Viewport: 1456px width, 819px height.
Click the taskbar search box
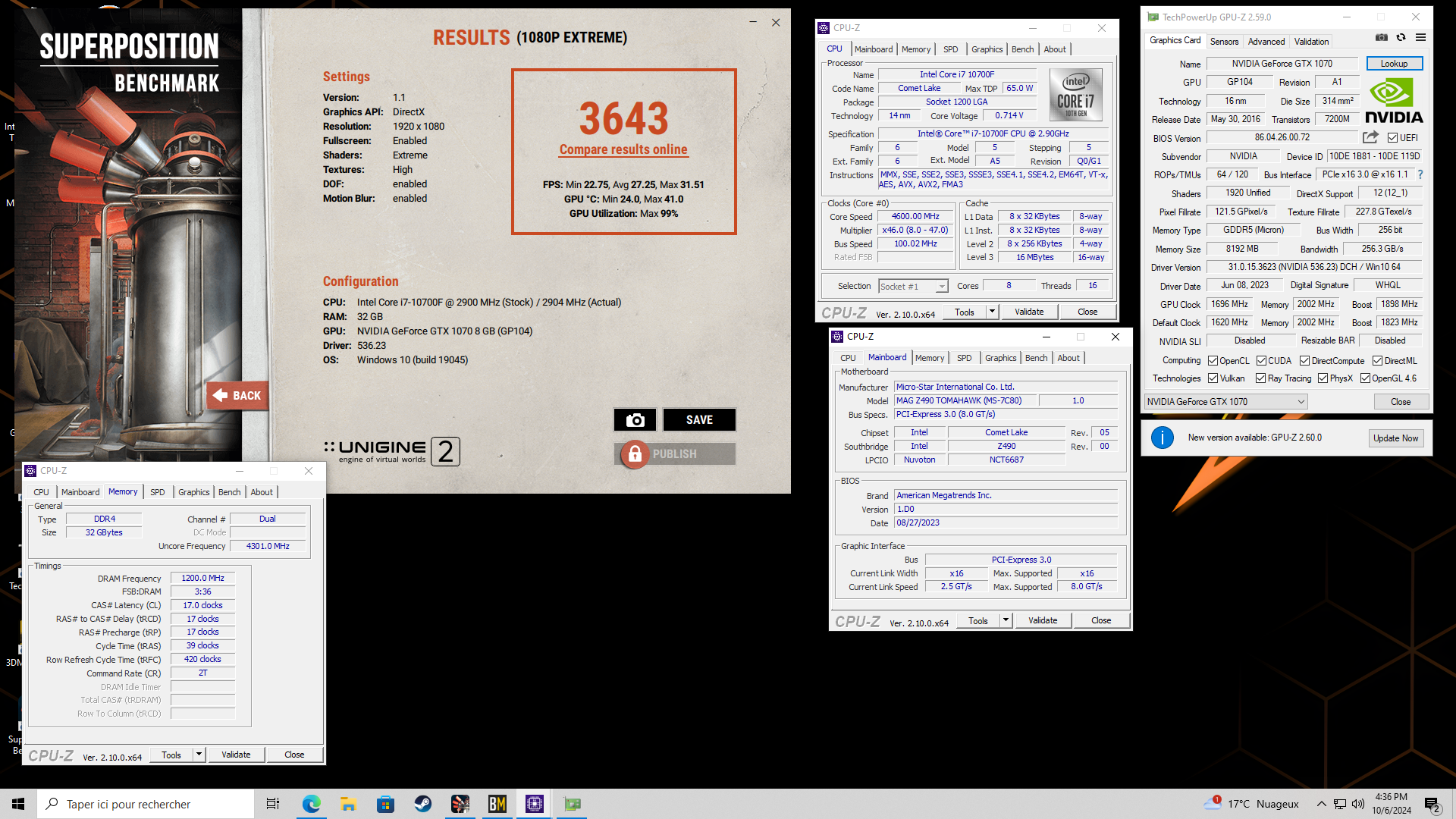coord(146,804)
